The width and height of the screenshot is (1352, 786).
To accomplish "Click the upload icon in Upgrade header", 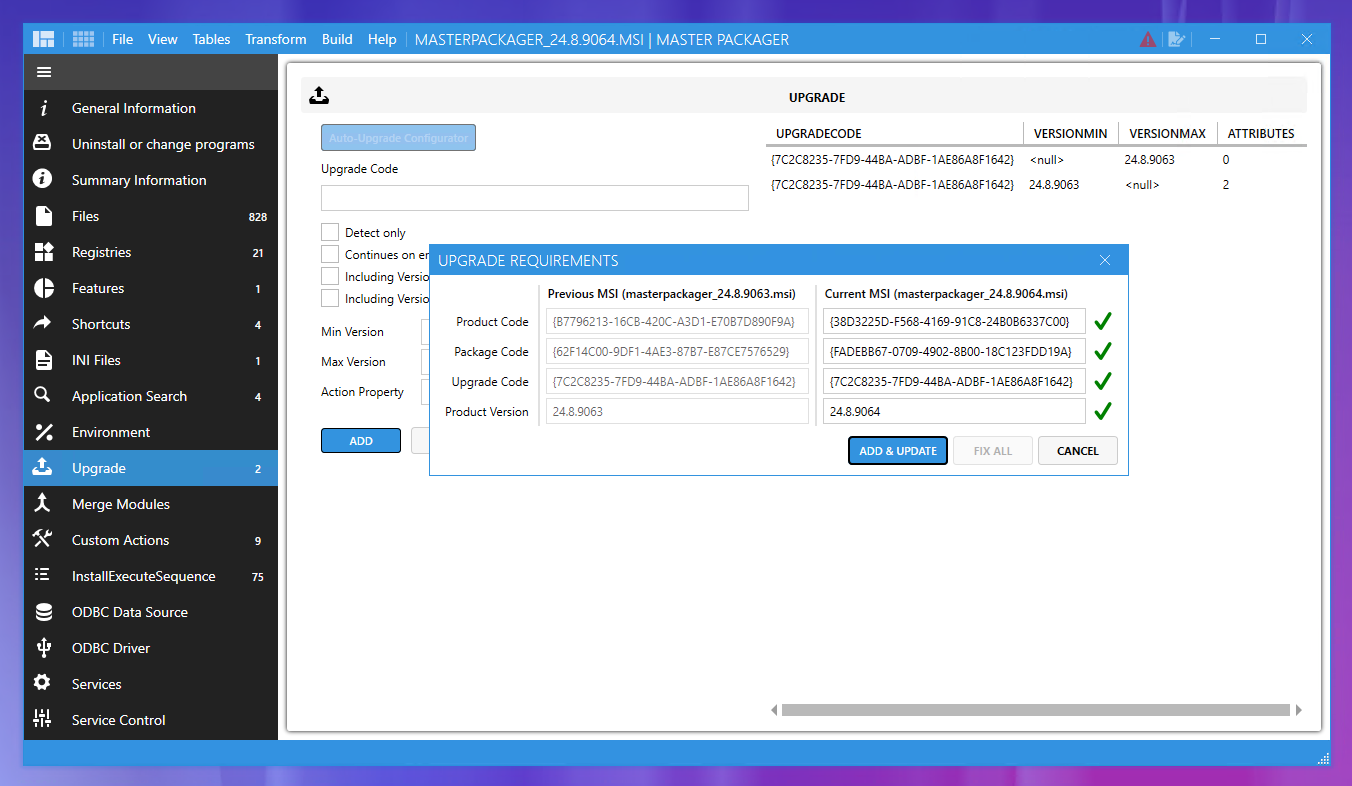I will tap(319, 96).
